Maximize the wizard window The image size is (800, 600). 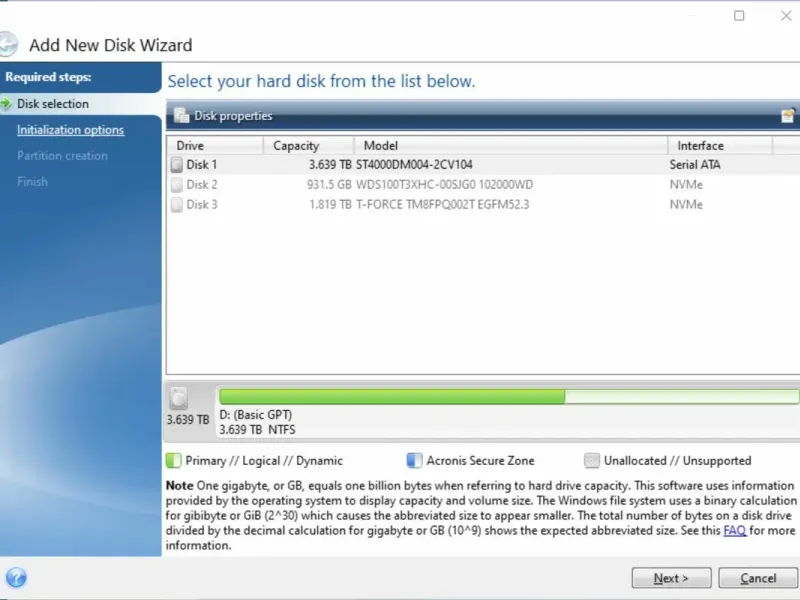[x=739, y=16]
